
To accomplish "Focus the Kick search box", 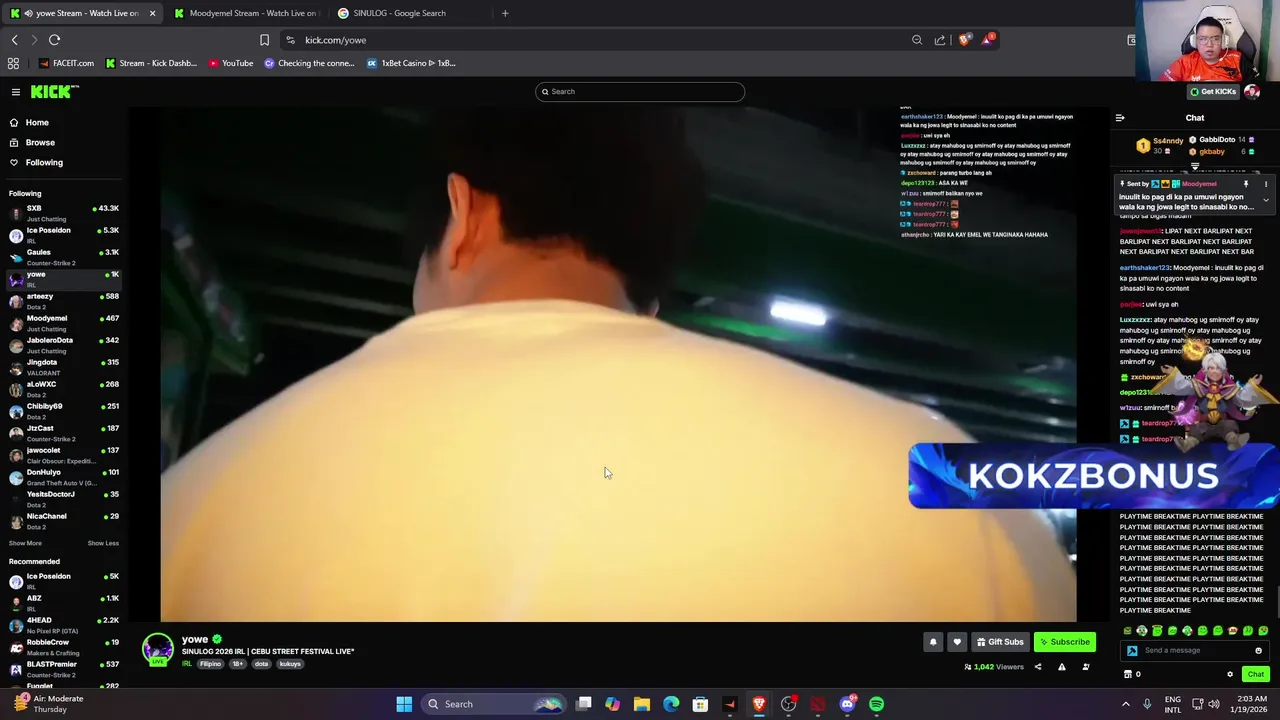I will point(640,92).
